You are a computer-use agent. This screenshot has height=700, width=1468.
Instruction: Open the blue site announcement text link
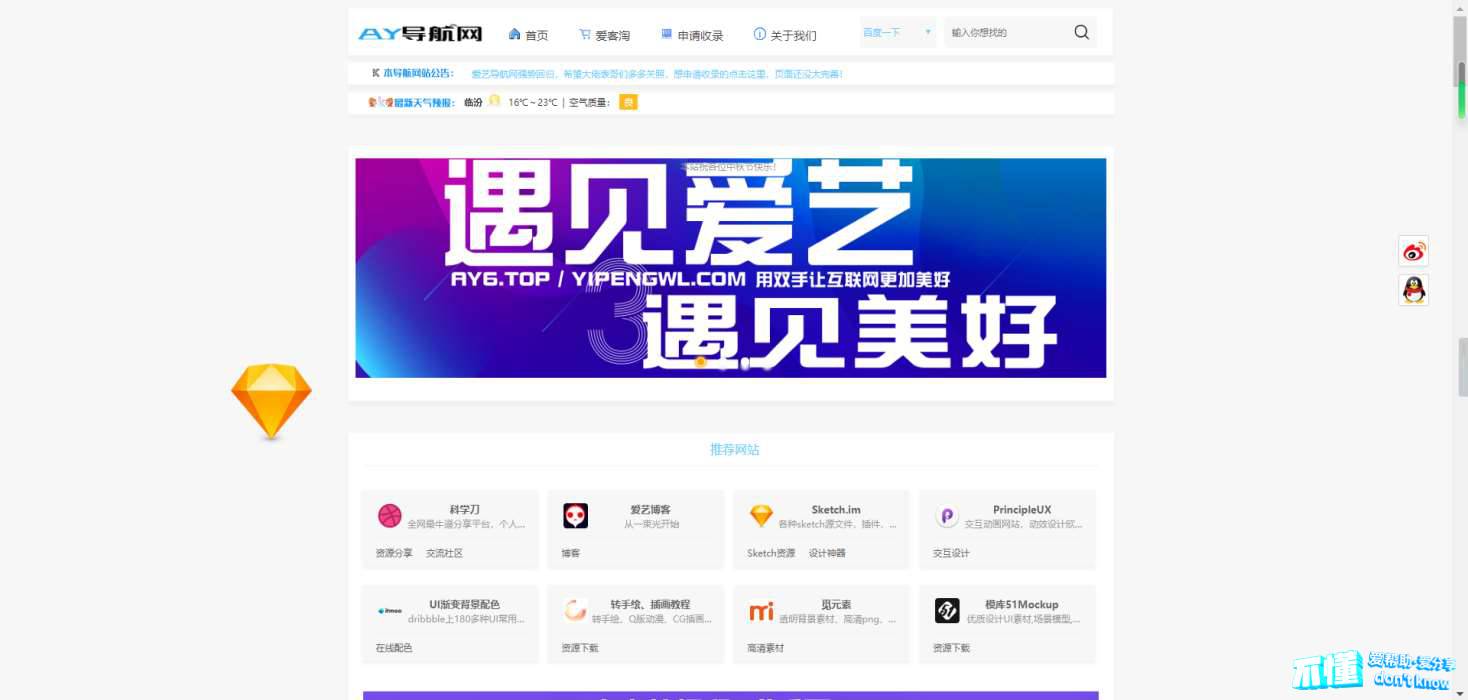pos(657,73)
